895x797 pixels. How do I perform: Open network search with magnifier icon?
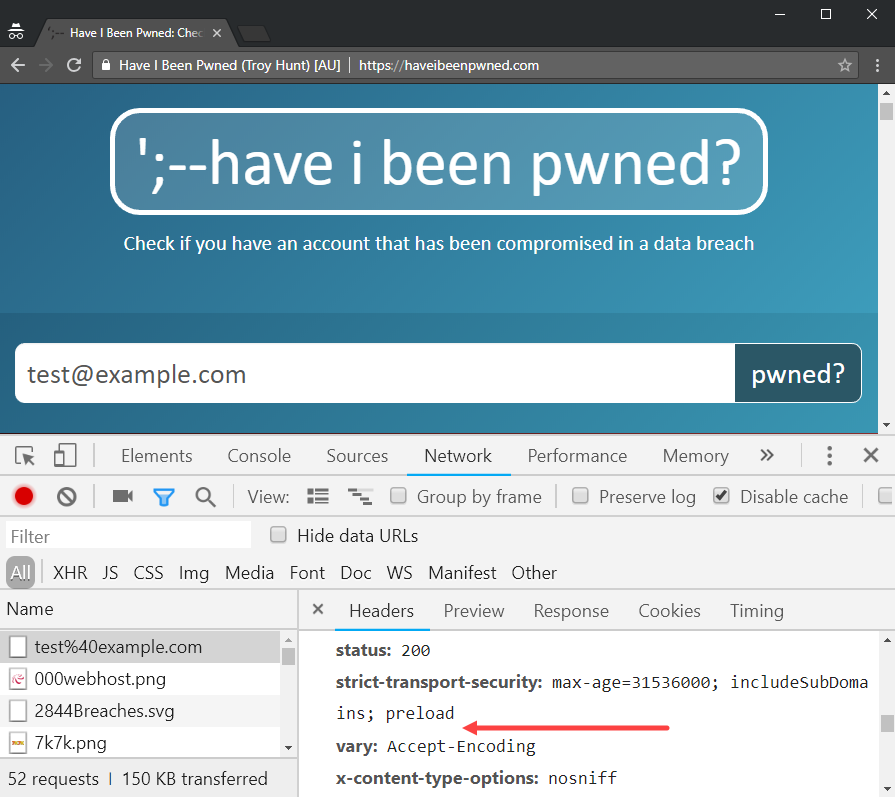click(205, 497)
